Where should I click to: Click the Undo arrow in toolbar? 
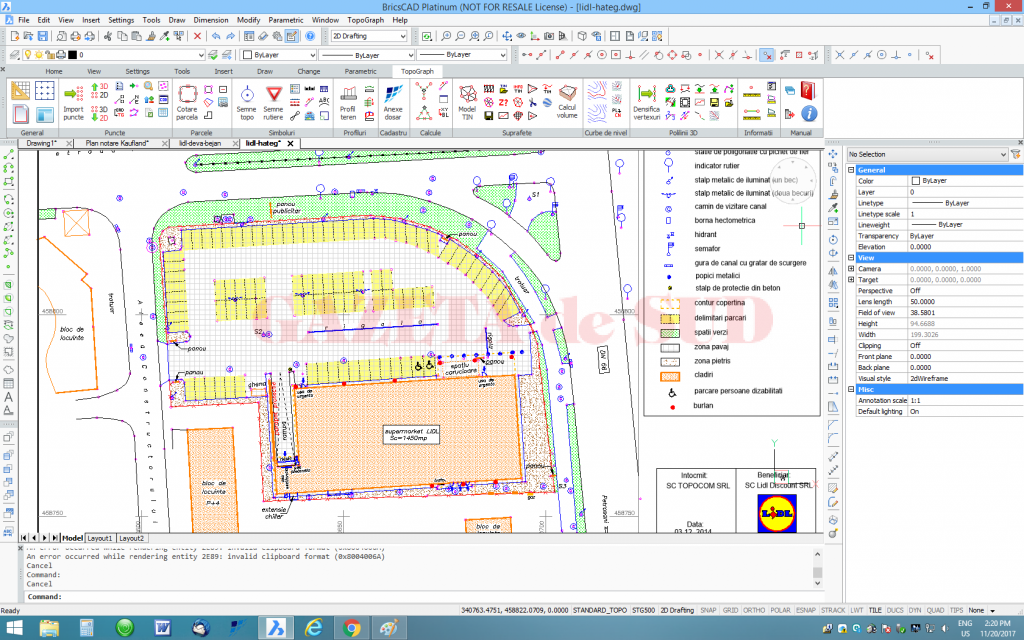point(216,36)
